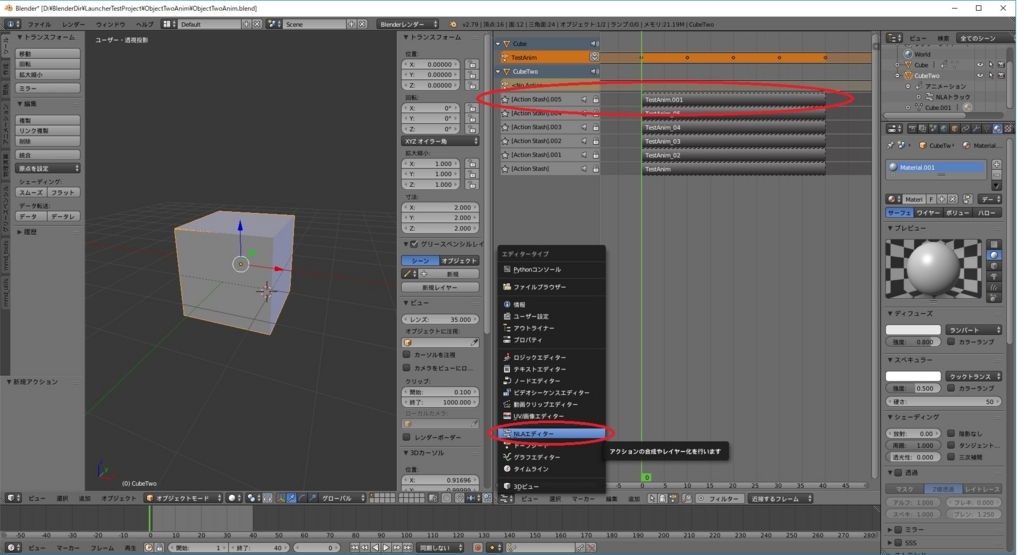The width and height of the screenshot is (1024, 555).
Task: Open XYZ オイラー角 rotation mode dropdown
Action: click(x=440, y=142)
